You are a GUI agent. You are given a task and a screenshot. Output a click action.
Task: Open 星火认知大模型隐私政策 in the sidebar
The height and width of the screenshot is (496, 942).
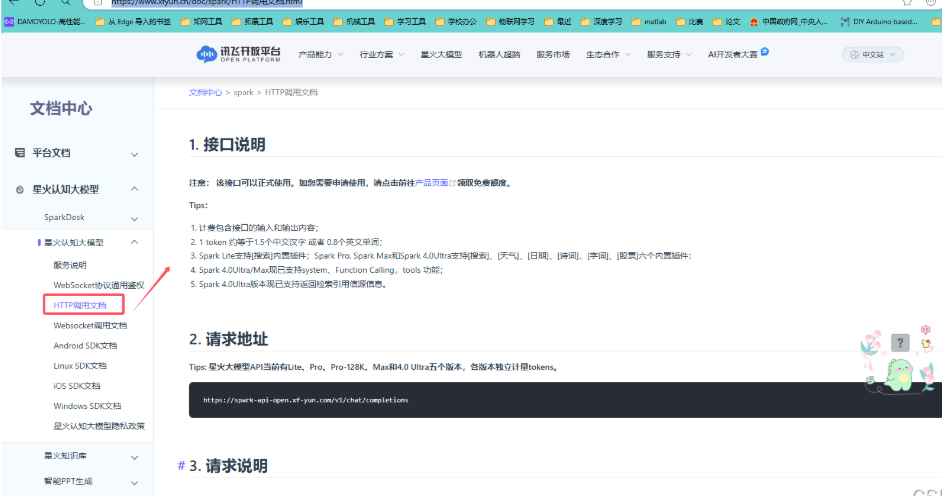pos(99,426)
